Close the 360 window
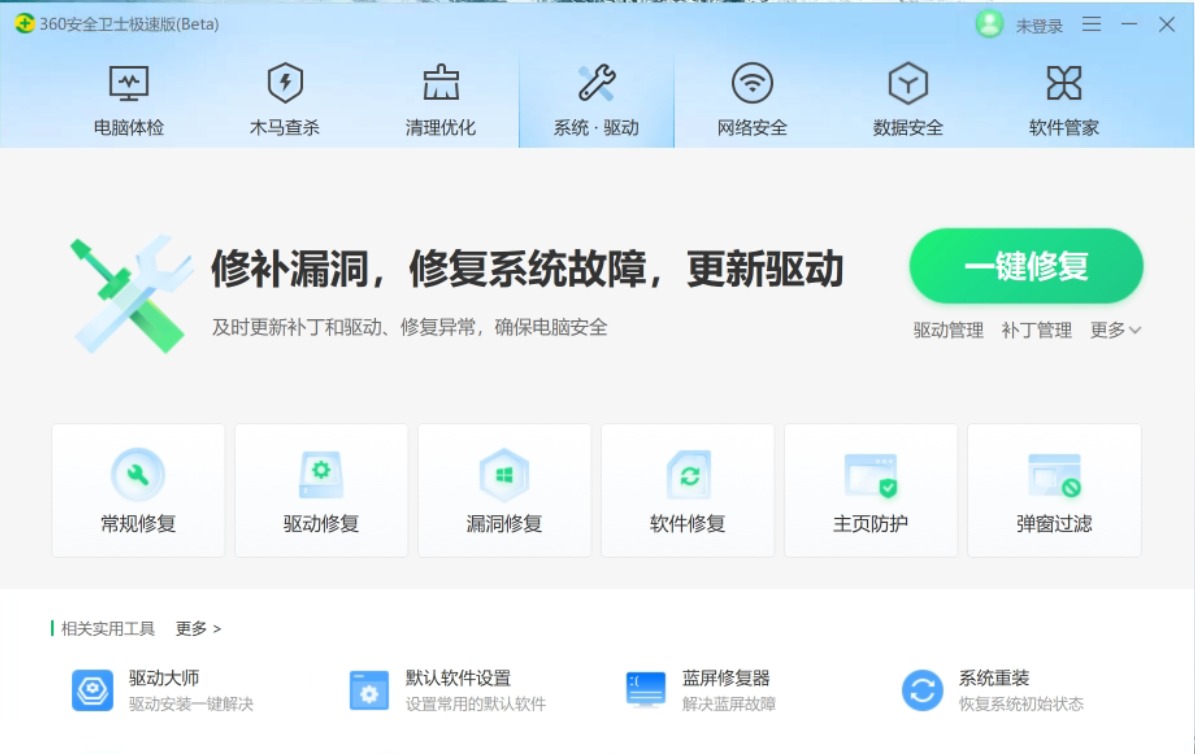 tap(1167, 24)
